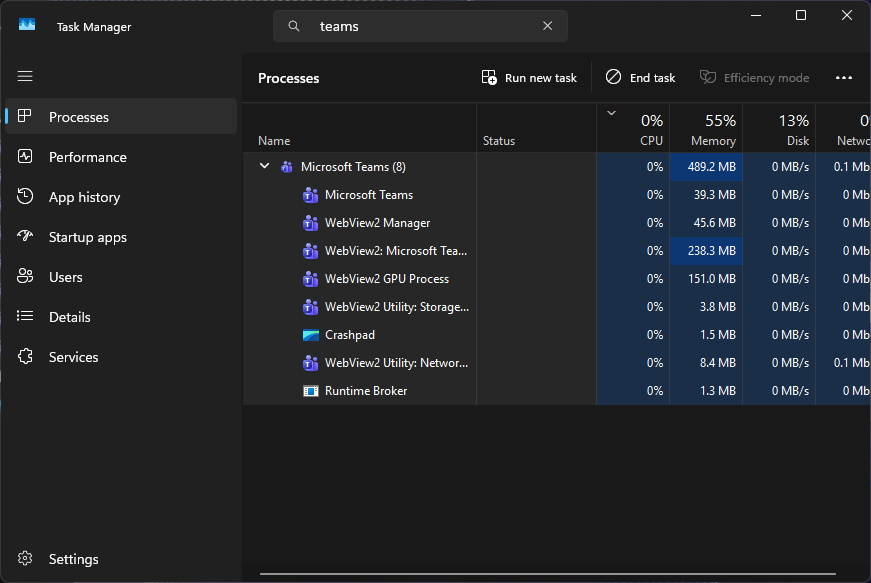Open the App history page

tap(84, 197)
